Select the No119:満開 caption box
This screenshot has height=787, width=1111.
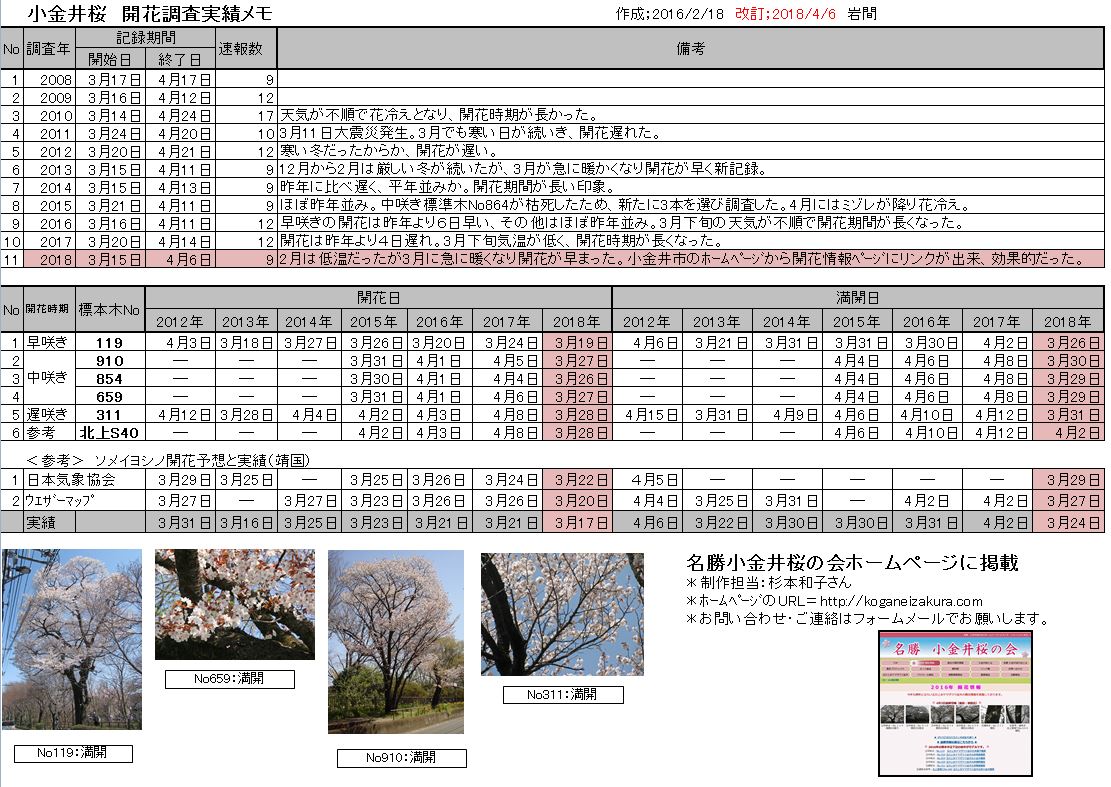(73, 752)
